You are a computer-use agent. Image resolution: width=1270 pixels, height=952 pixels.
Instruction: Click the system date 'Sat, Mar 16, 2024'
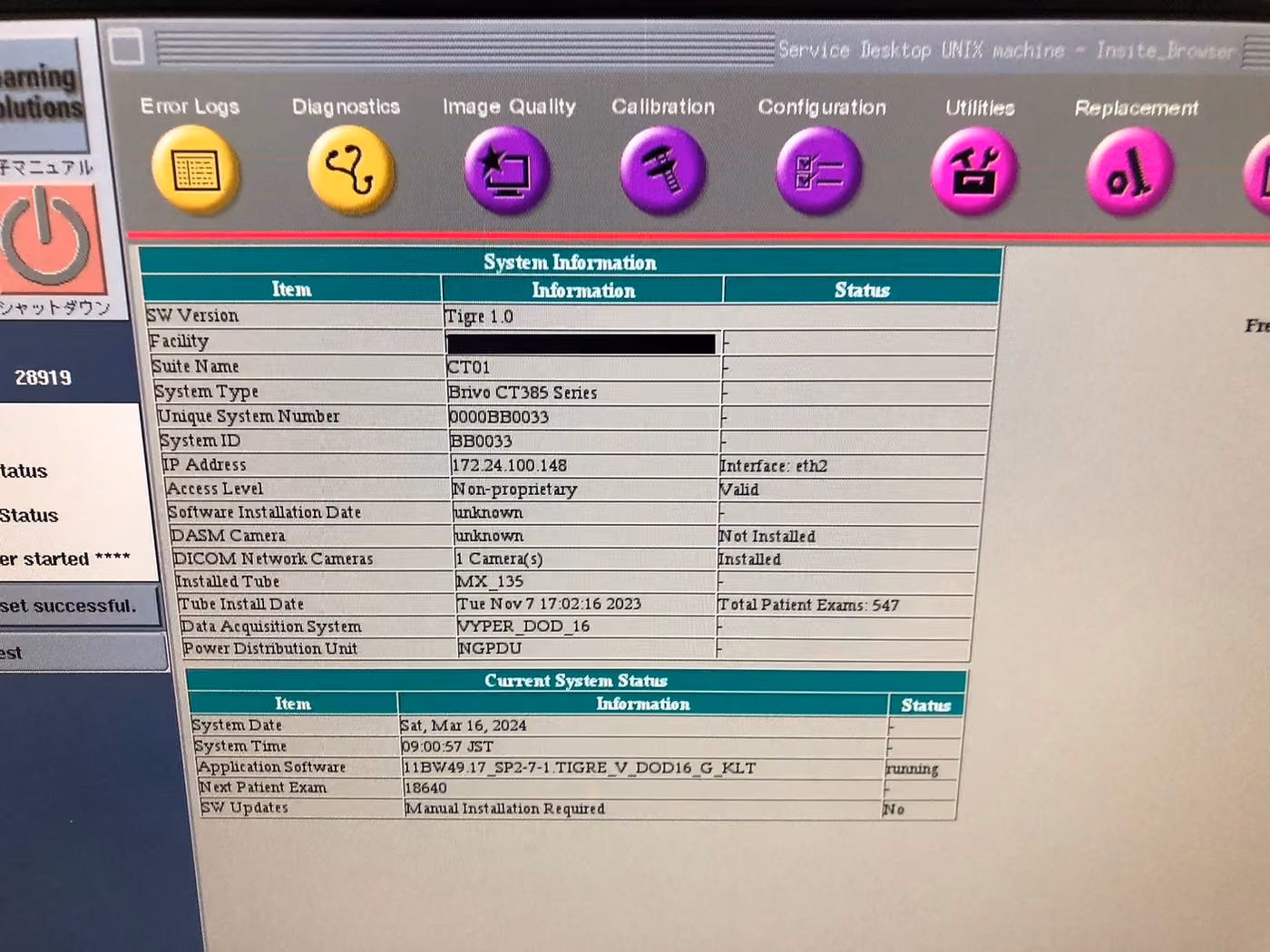[x=463, y=725]
